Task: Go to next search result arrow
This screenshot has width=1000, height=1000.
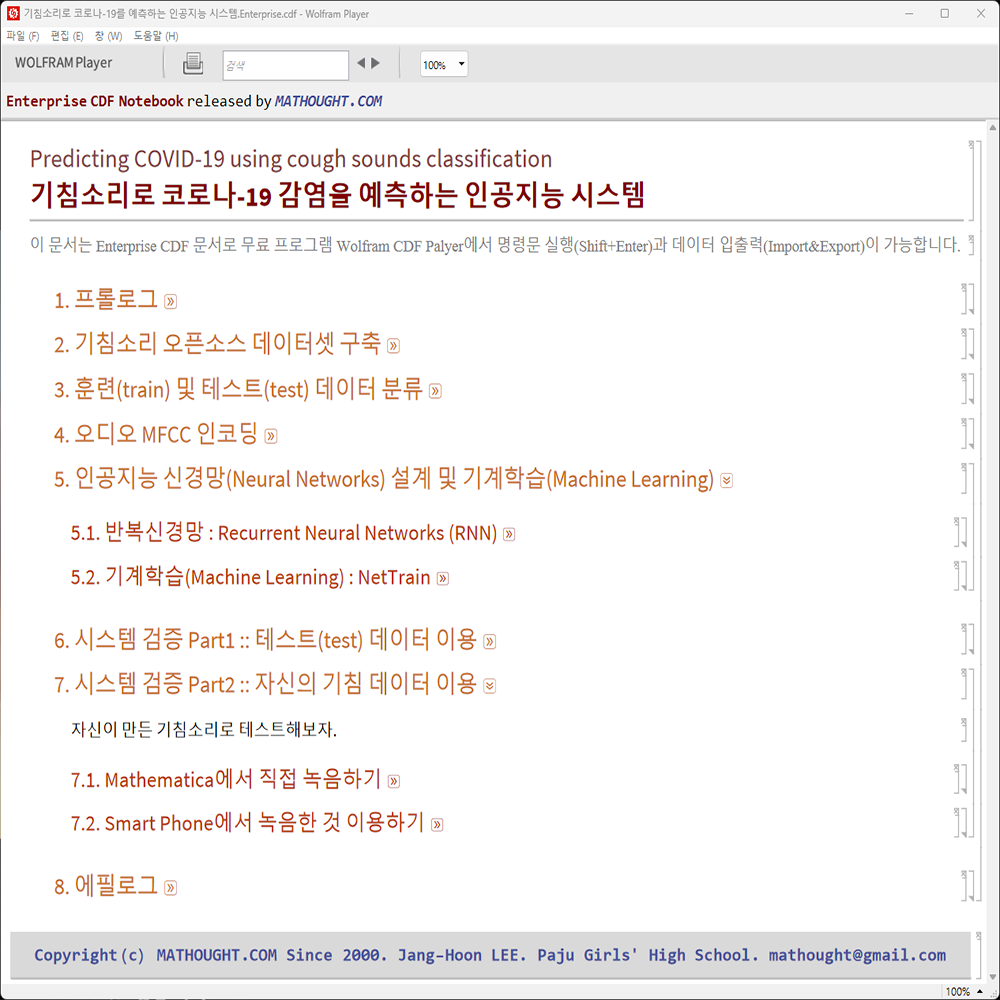Action: (x=376, y=63)
